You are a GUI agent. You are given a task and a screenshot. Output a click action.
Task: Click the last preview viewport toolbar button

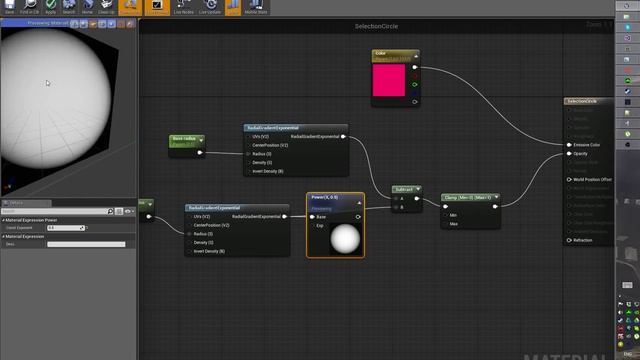[x=130, y=24]
